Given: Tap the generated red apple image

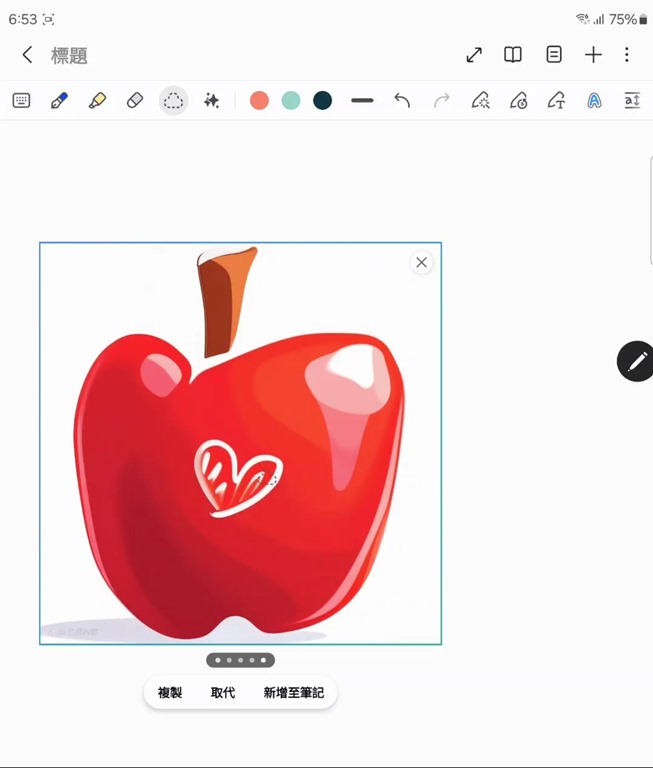Looking at the screenshot, I should click(241, 443).
